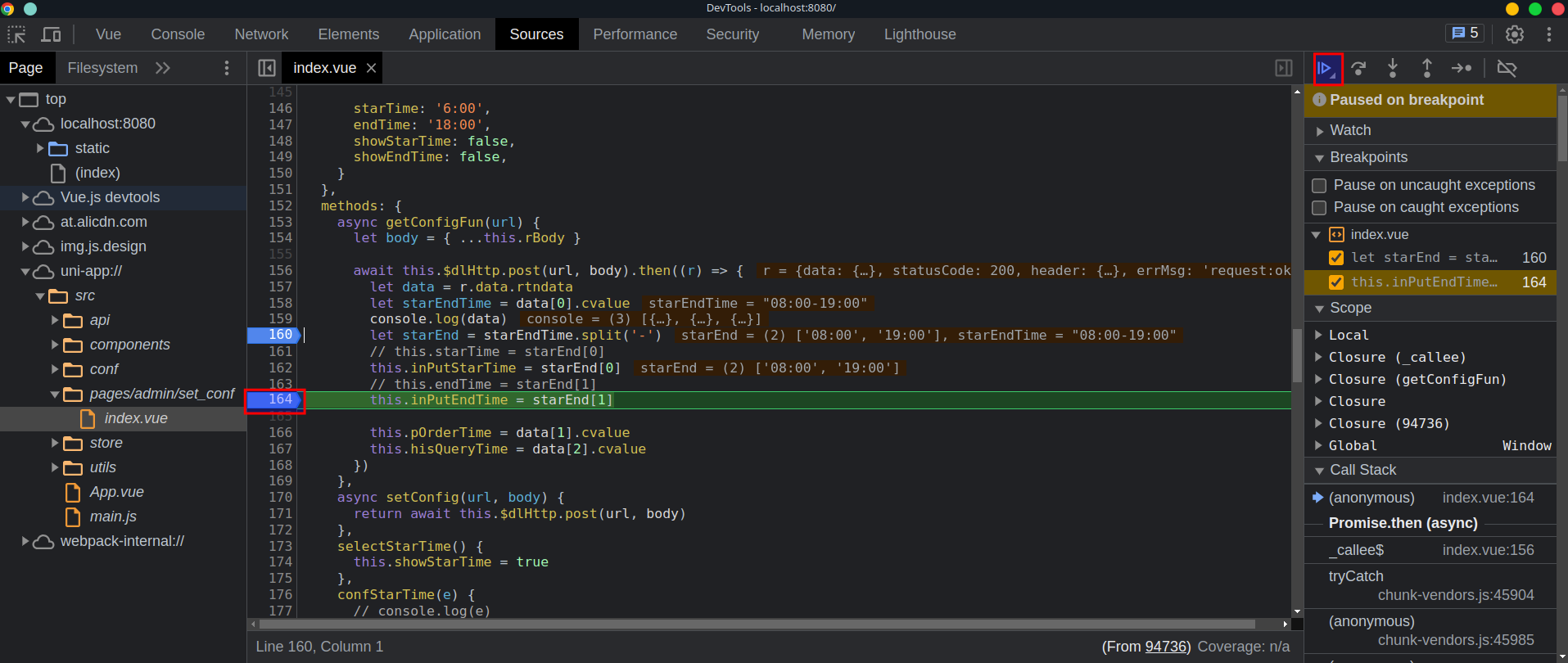
Task: Click the Step over next function call icon
Action: [x=1358, y=69]
